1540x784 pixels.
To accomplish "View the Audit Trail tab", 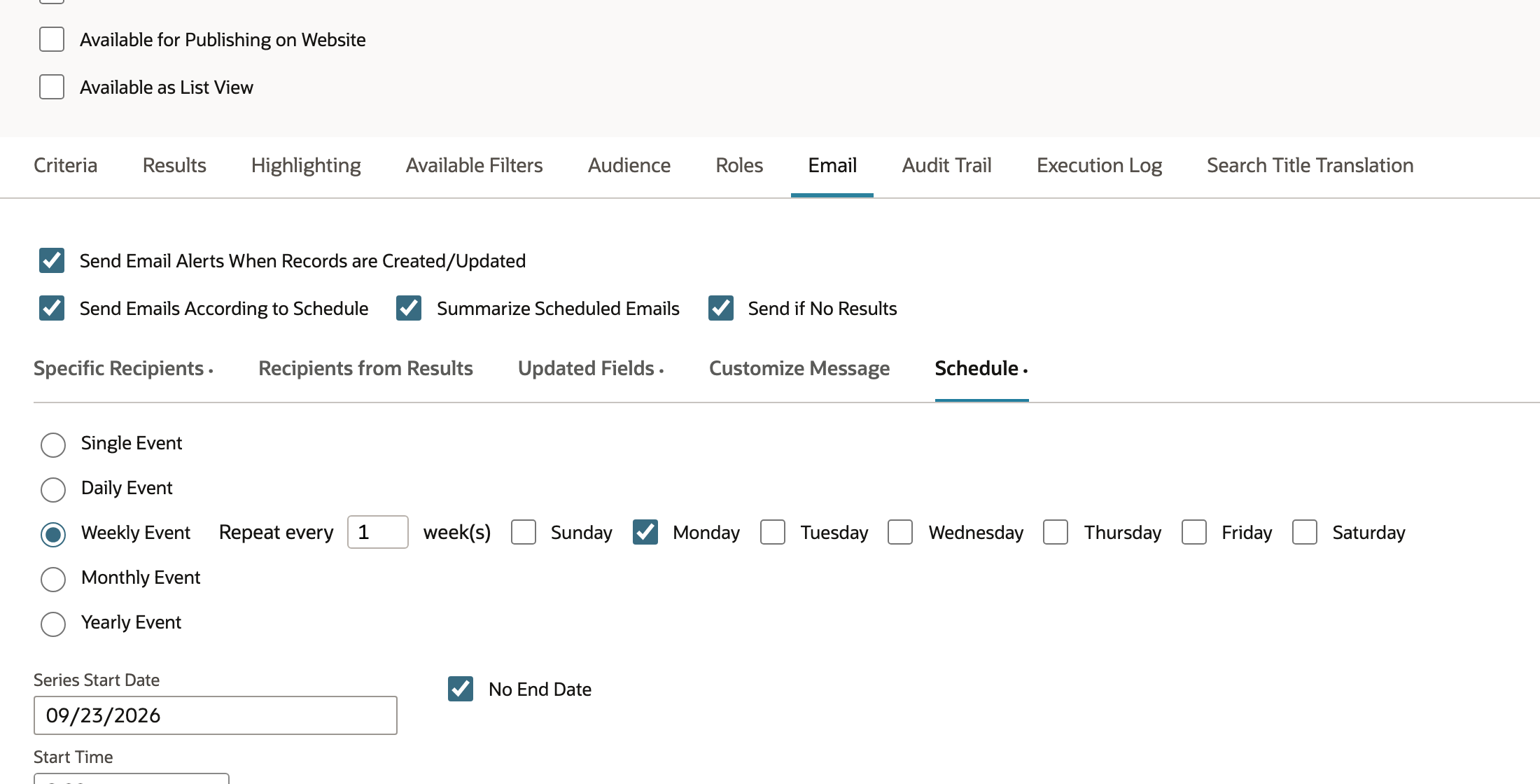I will 947,165.
